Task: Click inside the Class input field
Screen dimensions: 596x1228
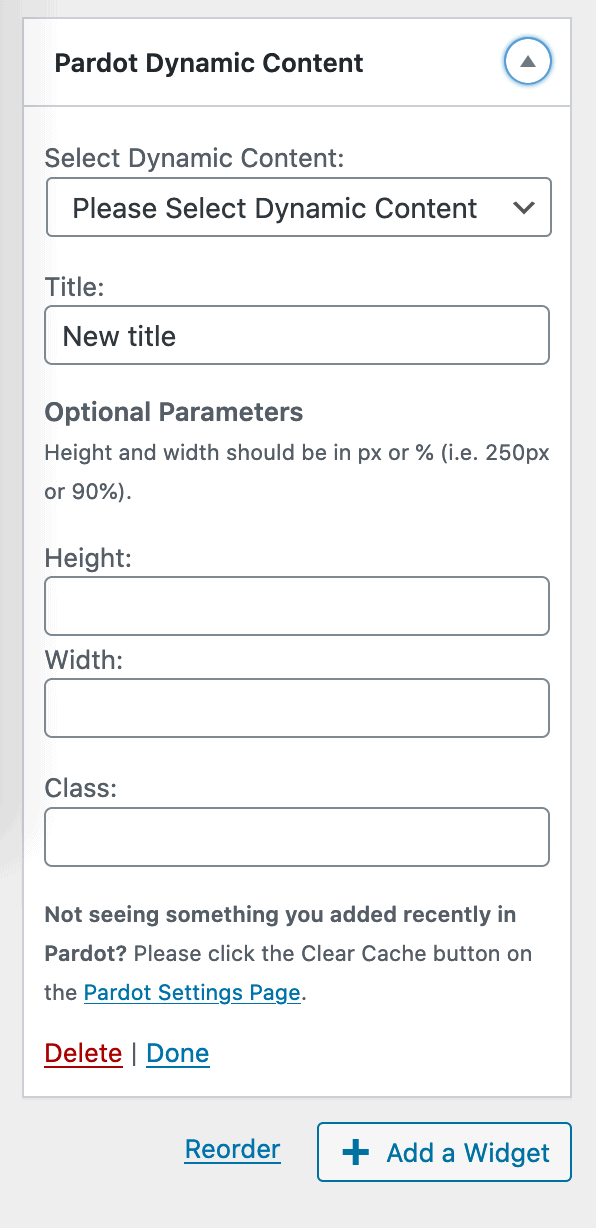Action: pos(297,837)
